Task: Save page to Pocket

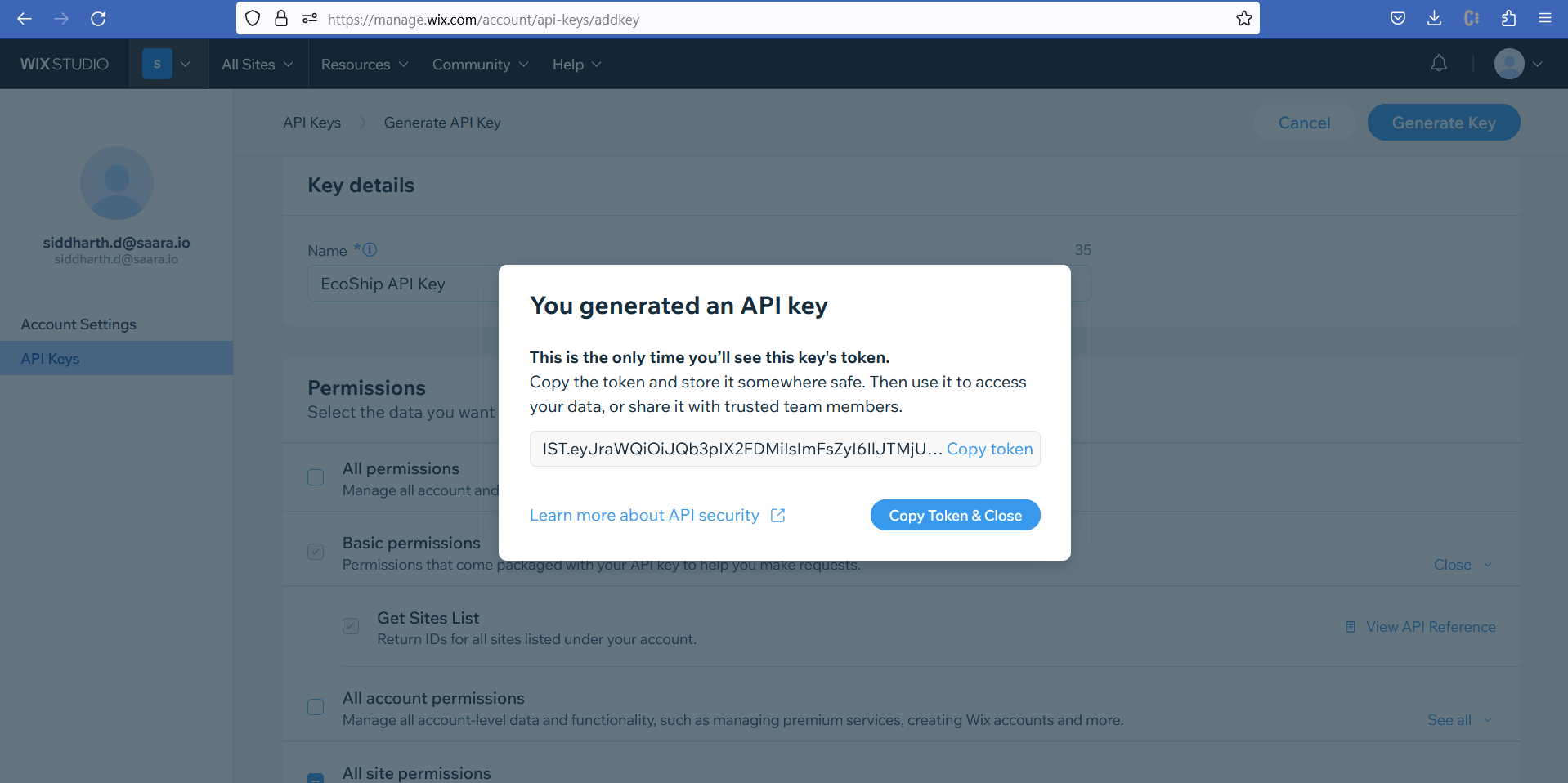Action: 1398,18
